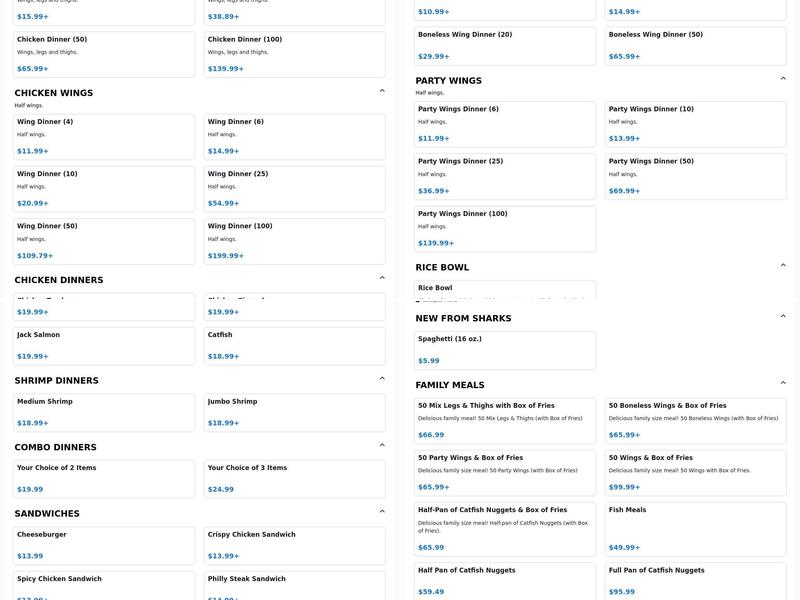Screen dimensions: 800x600
Task: Choose Party Wings Dinner (25)
Action: click(505, 176)
